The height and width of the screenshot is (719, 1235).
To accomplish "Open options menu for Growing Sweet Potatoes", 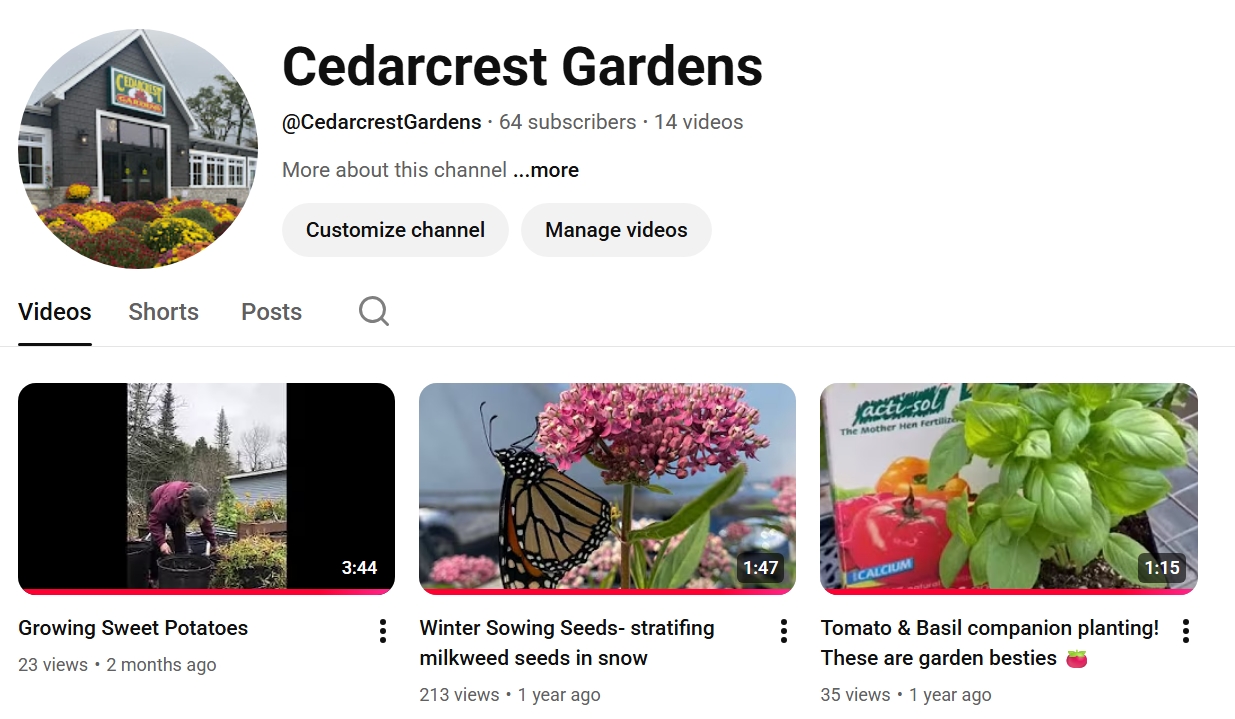I will tap(382, 630).
